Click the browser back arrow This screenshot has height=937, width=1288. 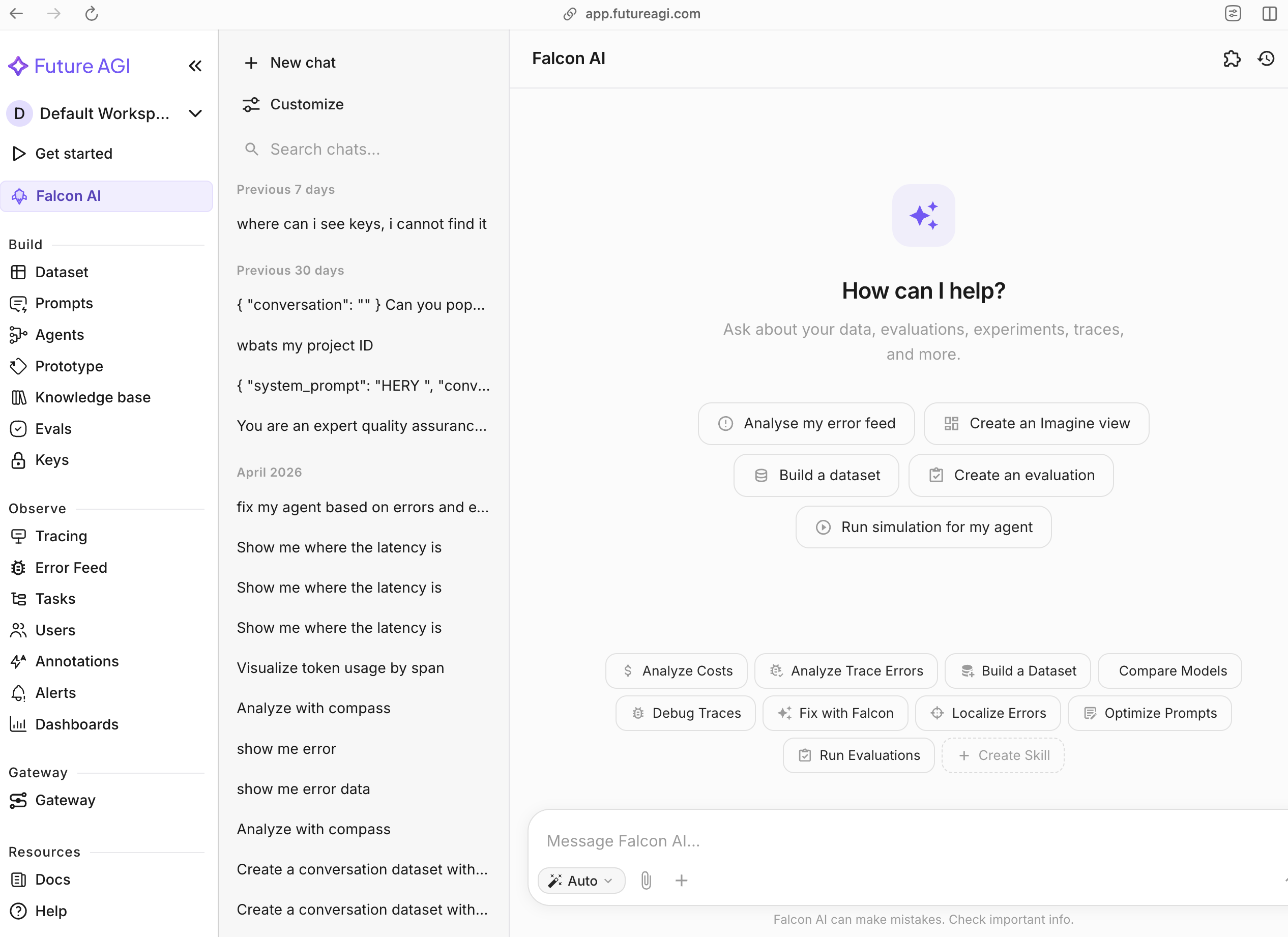[x=16, y=14]
